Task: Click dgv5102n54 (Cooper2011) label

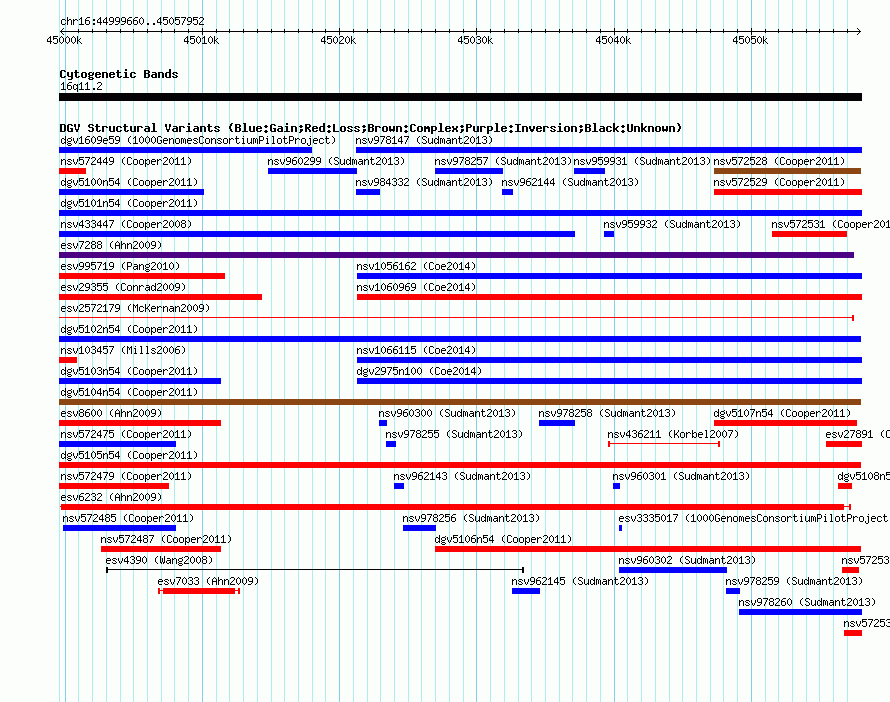Action: (129, 329)
